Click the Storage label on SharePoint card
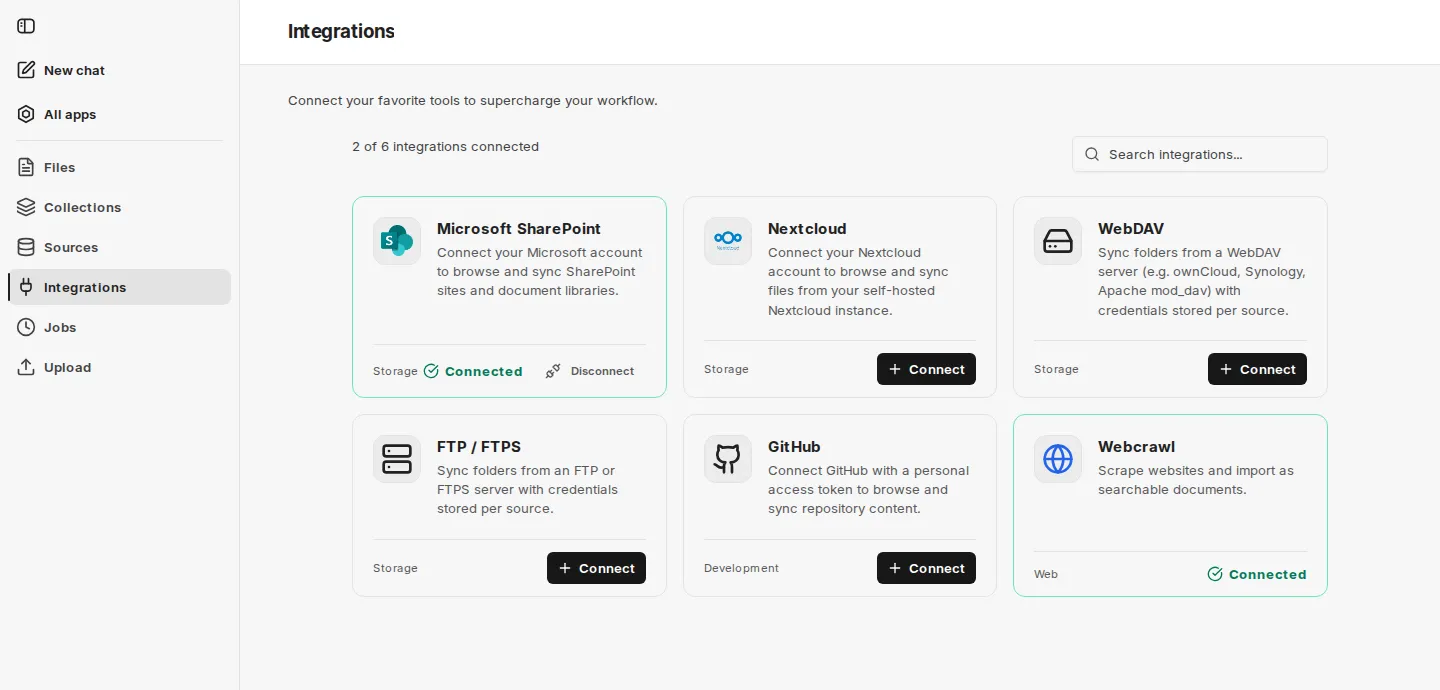Image resolution: width=1440 pixels, height=690 pixels. click(x=395, y=371)
